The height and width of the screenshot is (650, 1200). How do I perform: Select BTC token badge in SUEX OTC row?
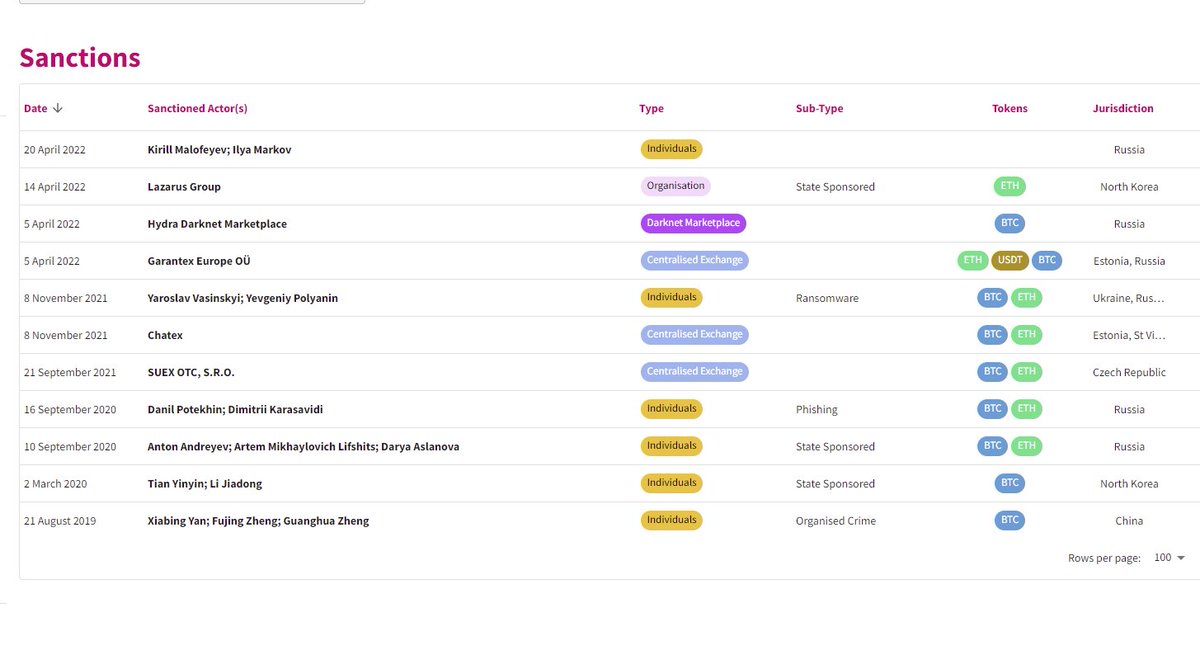point(992,371)
